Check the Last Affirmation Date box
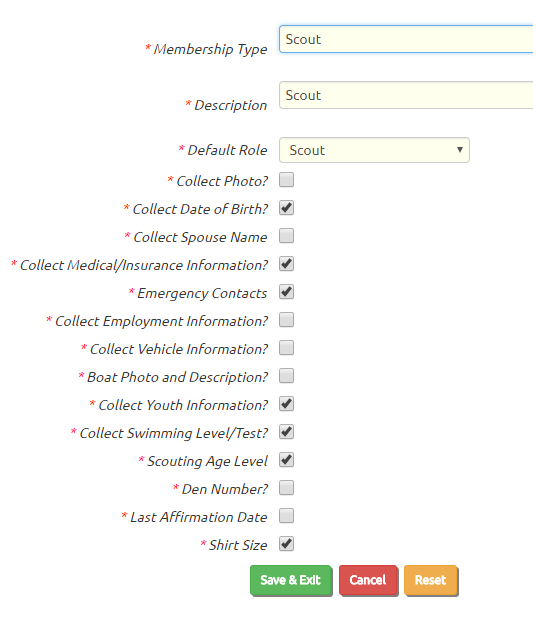 [286, 516]
